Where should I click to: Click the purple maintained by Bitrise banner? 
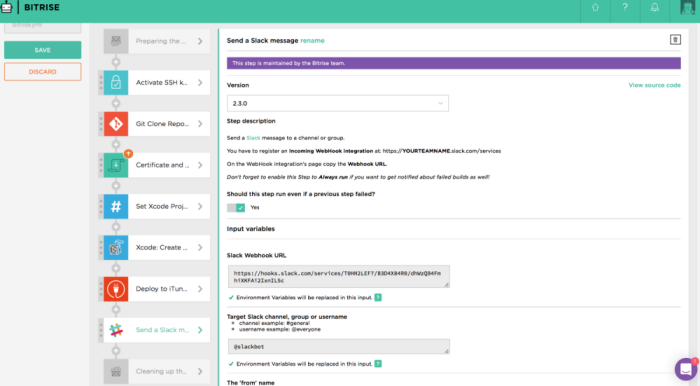click(454, 63)
